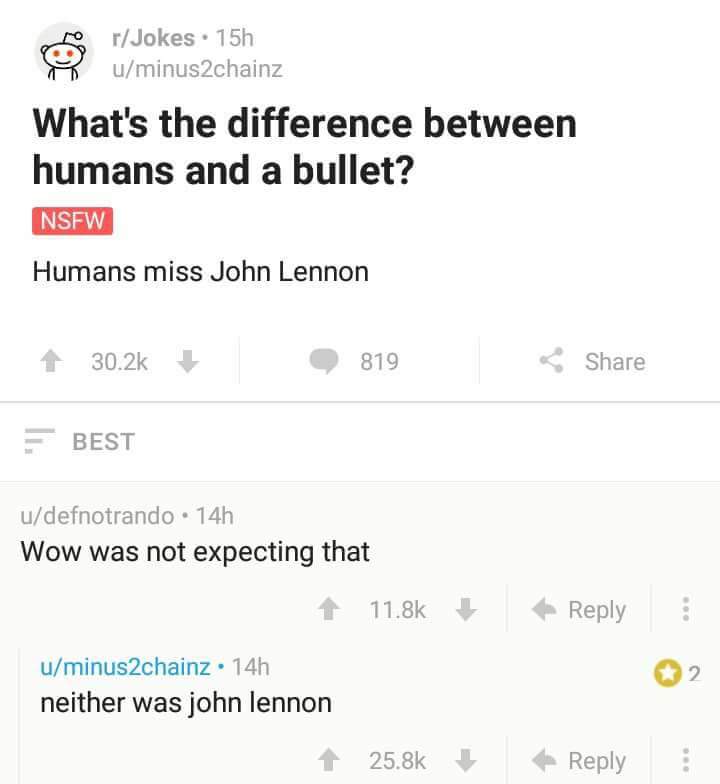Reply to the 'neither was john lennon' comment
This screenshot has height=784, width=720.
click(579, 760)
